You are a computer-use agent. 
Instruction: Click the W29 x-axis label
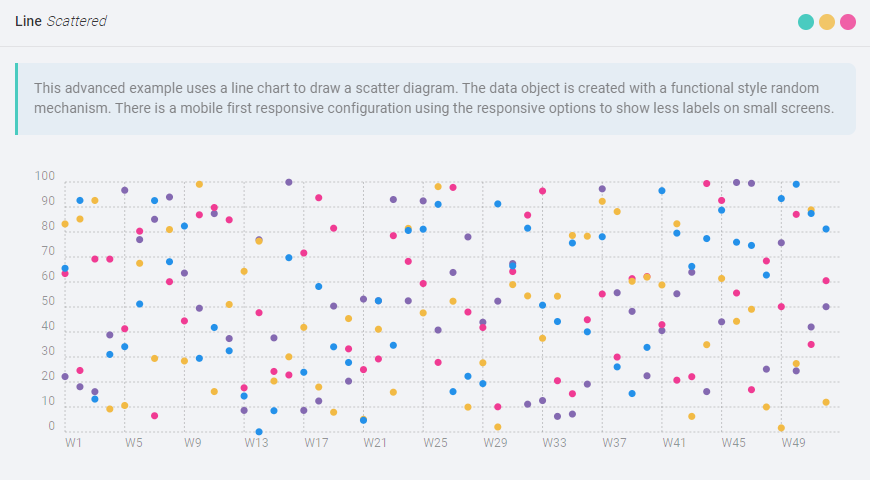click(x=495, y=442)
